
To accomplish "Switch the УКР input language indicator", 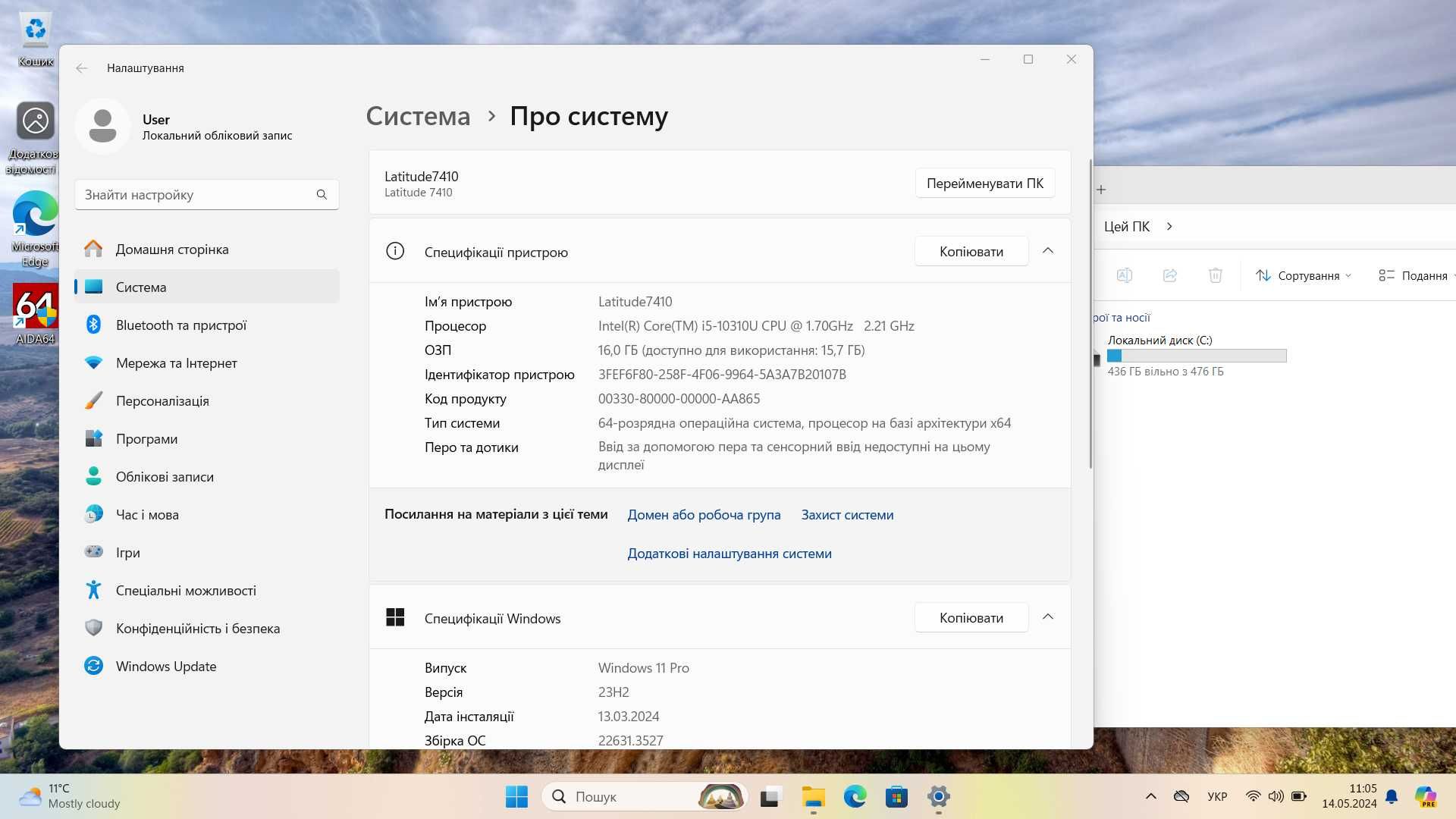I will coord(1217,796).
